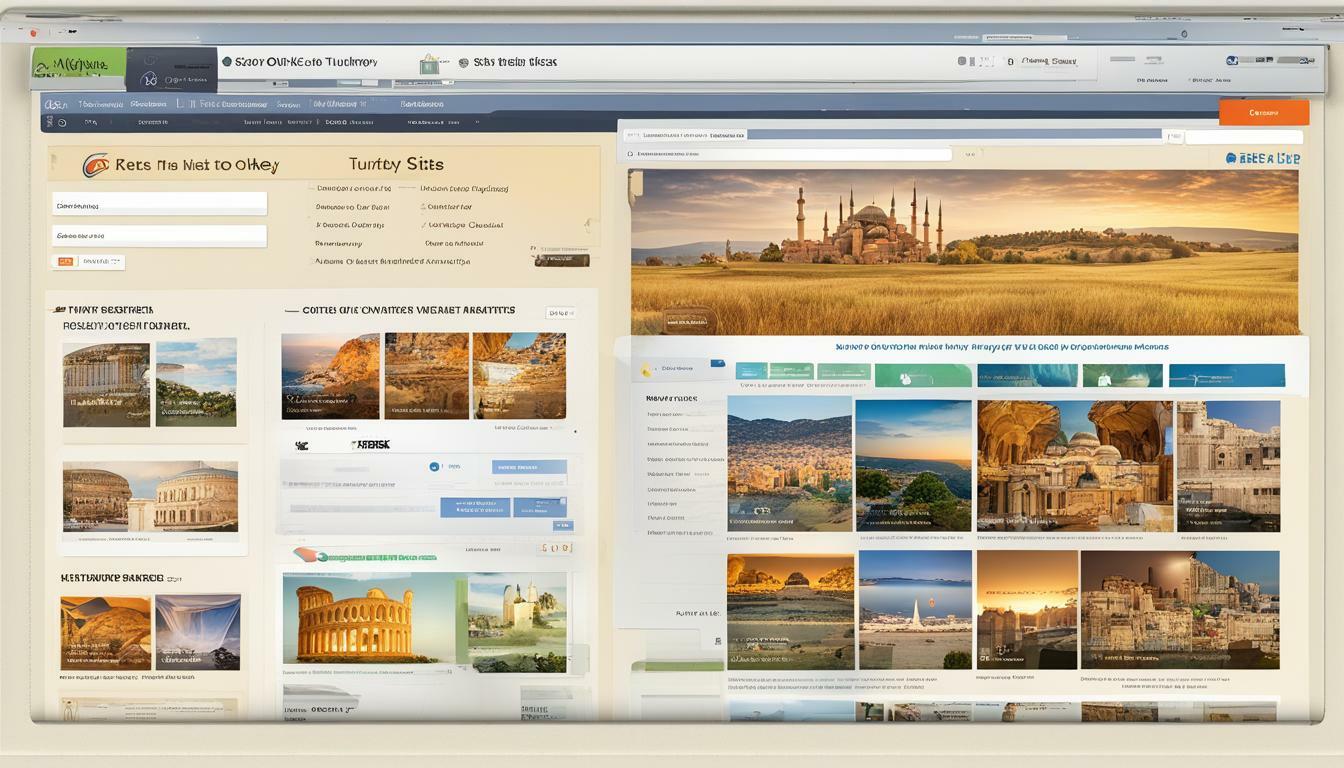This screenshot has height=768, width=1344.
Task: Open the left column orange canyon thumbnail
Action: [x=105, y=632]
